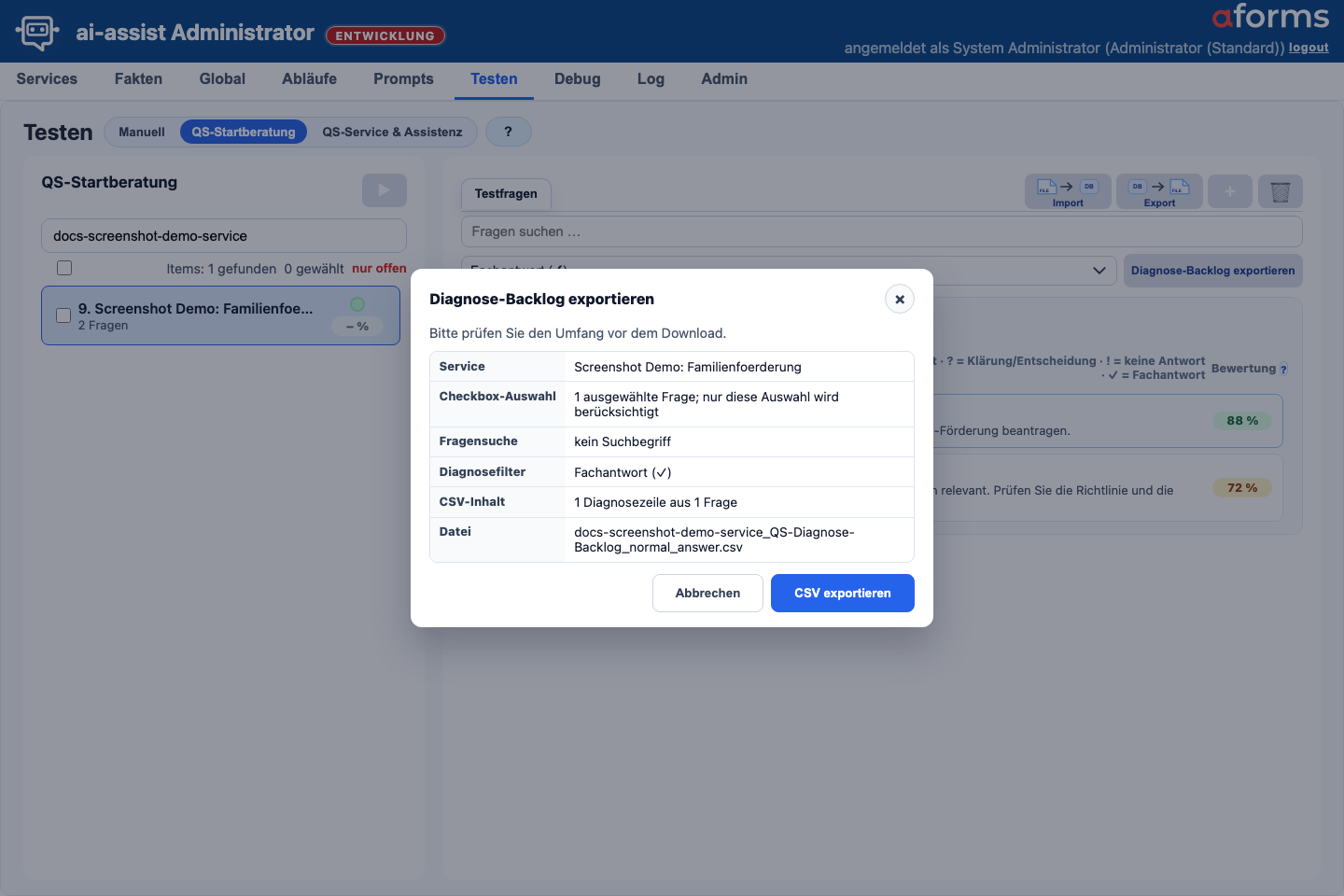Screen dimensions: 1344x896
Task: Open the Prompts menu
Action: click(x=403, y=79)
